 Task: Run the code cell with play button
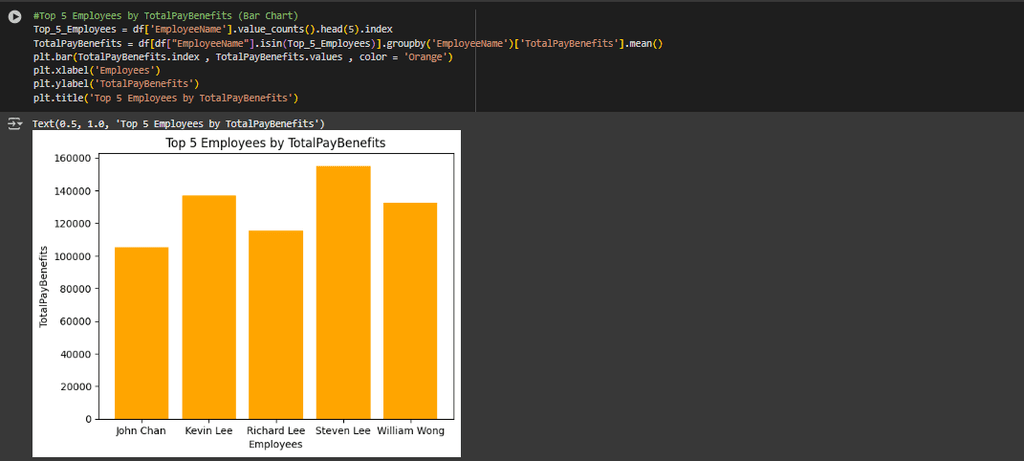tap(14, 17)
